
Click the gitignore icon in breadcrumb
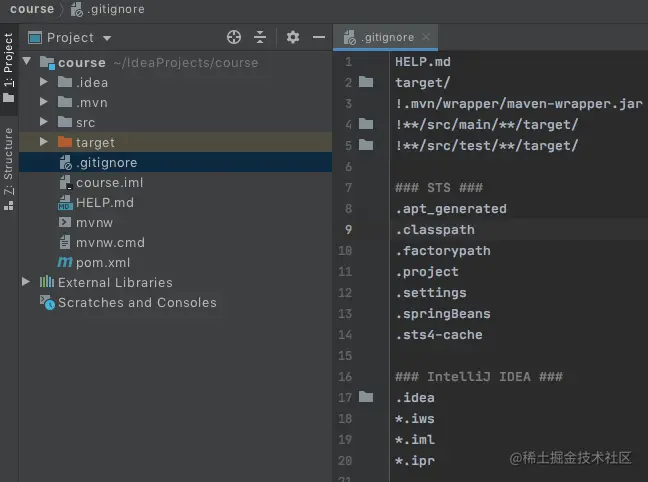77,10
